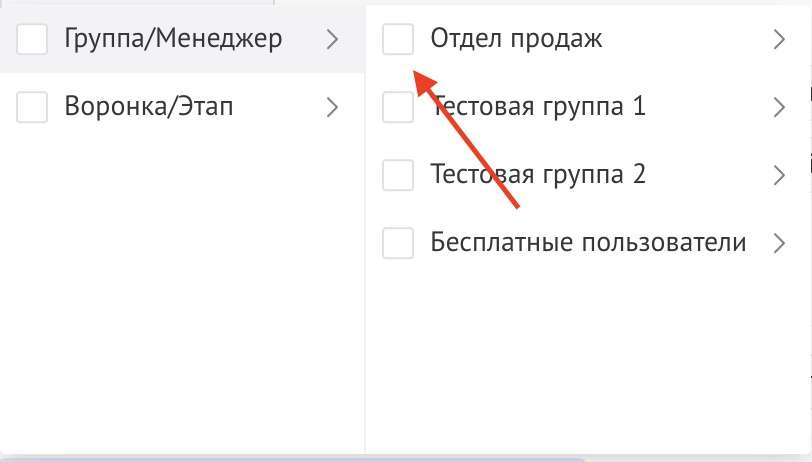Select the Воронка/Этап menu item
The image size is (812, 462).
tap(149, 107)
